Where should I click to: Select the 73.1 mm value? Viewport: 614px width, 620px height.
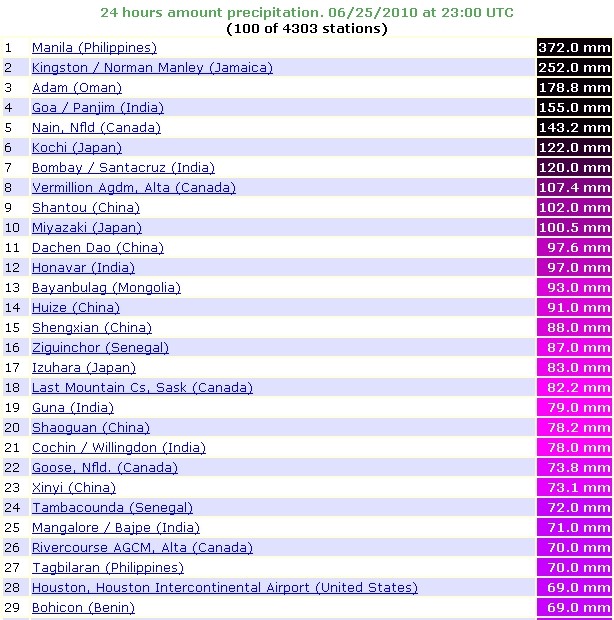(x=574, y=488)
